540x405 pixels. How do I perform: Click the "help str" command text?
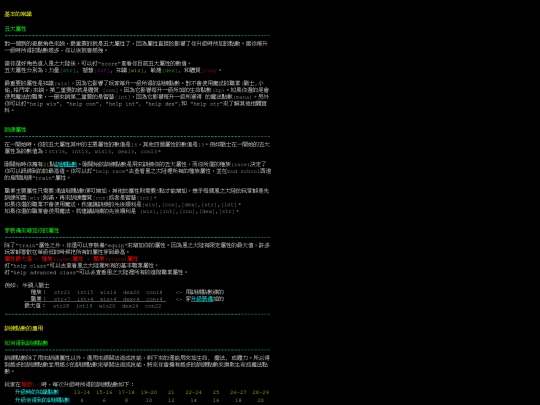[205, 104]
